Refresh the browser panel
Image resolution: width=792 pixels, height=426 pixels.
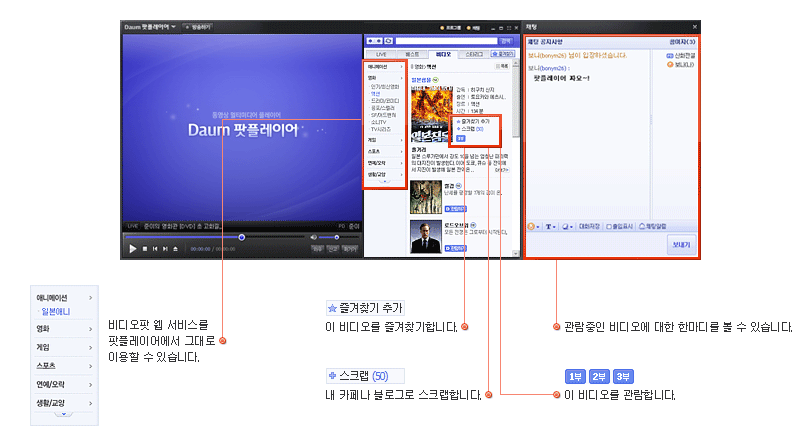(388, 41)
